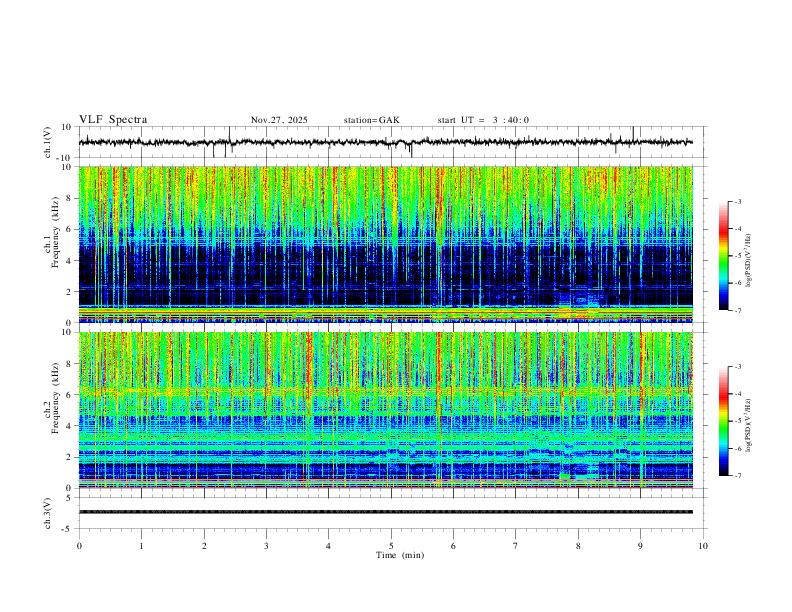This screenshot has height=612, width=792.
Task: Click time axis tick label '3'
Action: click(266, 546)
